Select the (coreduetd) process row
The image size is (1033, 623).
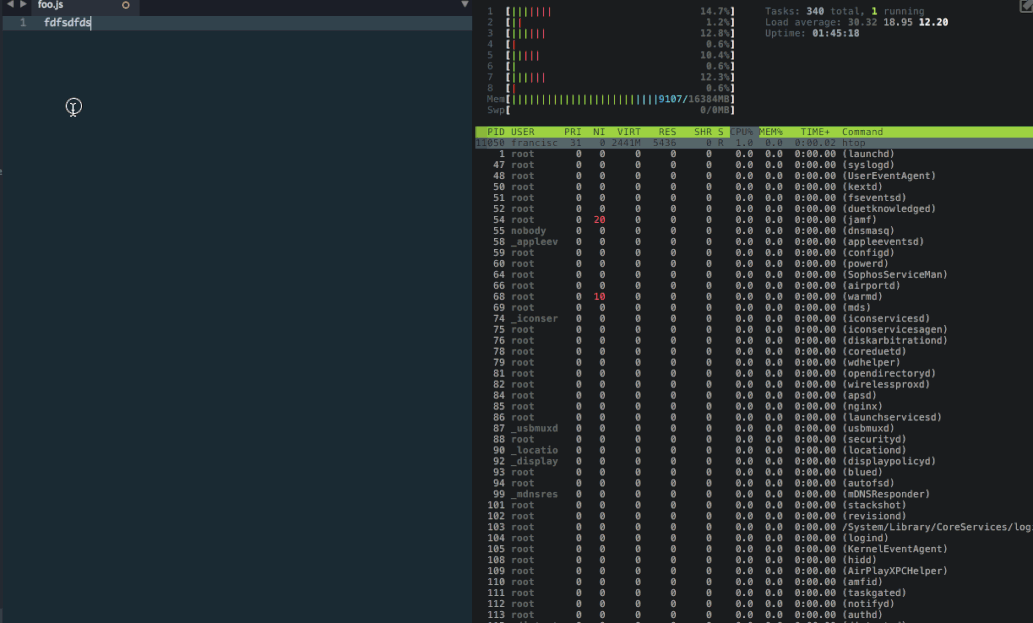pos(754,352)
